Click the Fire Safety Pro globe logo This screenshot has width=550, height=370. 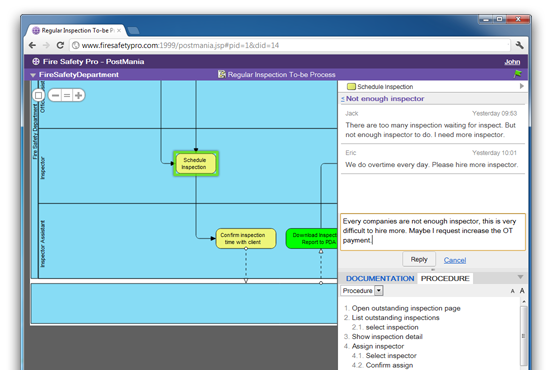click(x=36, y=61)
